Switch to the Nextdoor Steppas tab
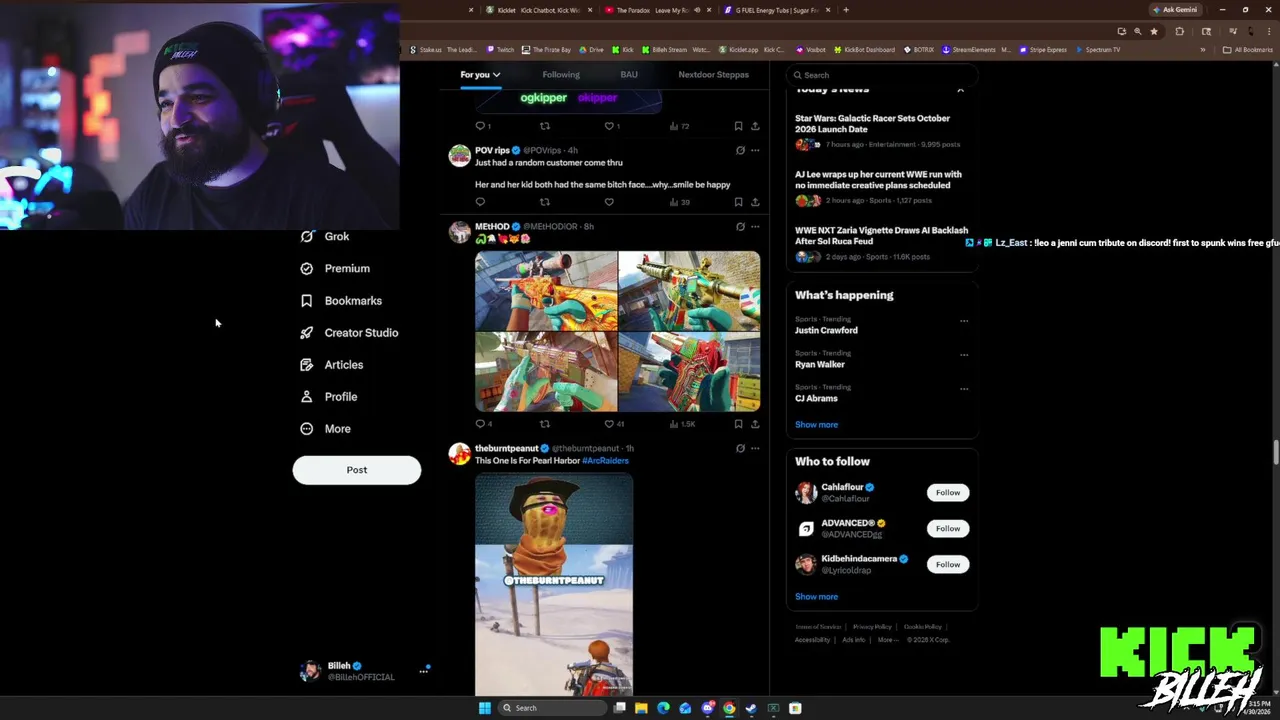This screenshot has height=720, width=1280. (713, 75)
